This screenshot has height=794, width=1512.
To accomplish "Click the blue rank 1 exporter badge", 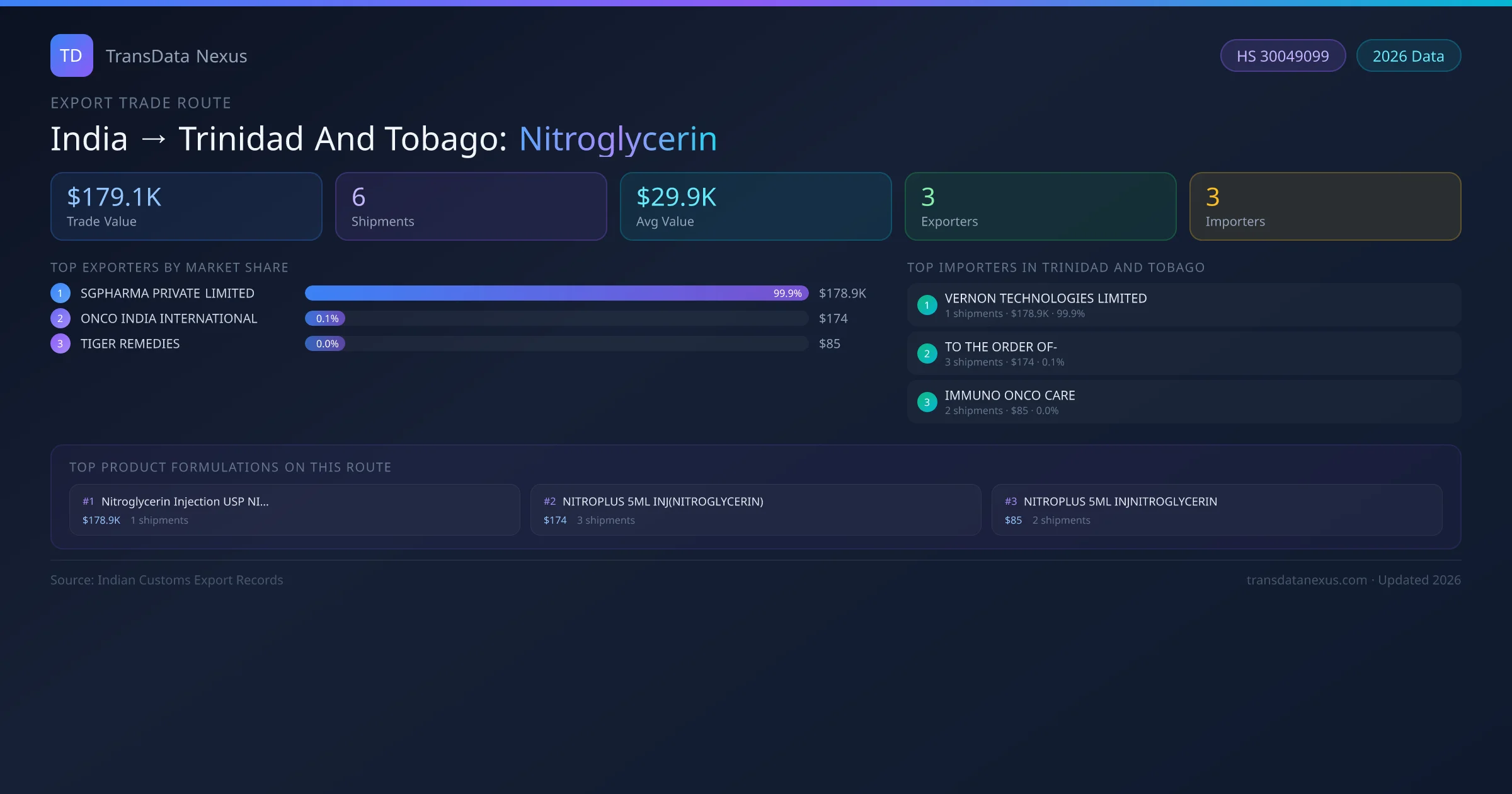I will point(60,293).
